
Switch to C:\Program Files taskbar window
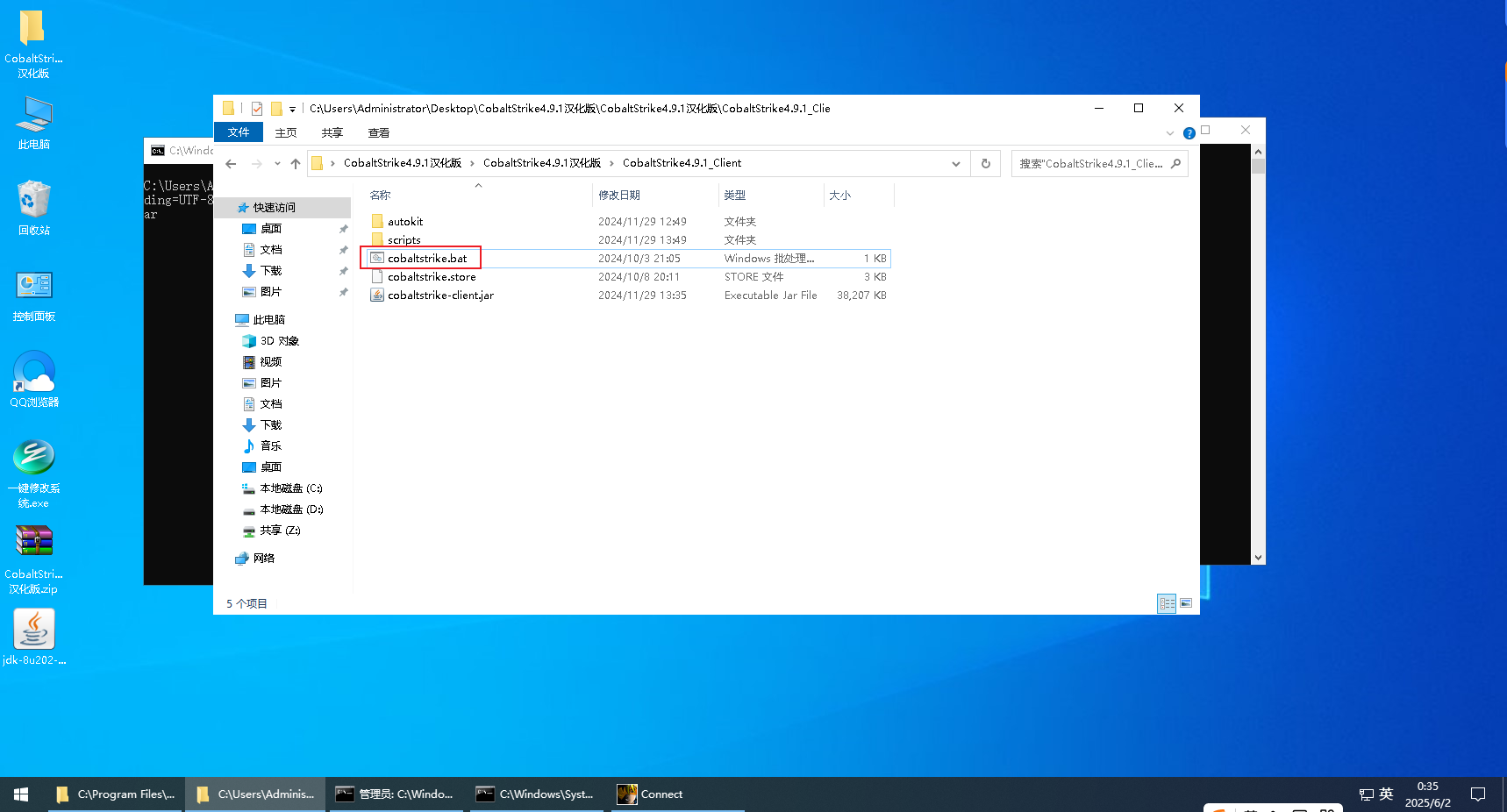(x=115, y=794)
